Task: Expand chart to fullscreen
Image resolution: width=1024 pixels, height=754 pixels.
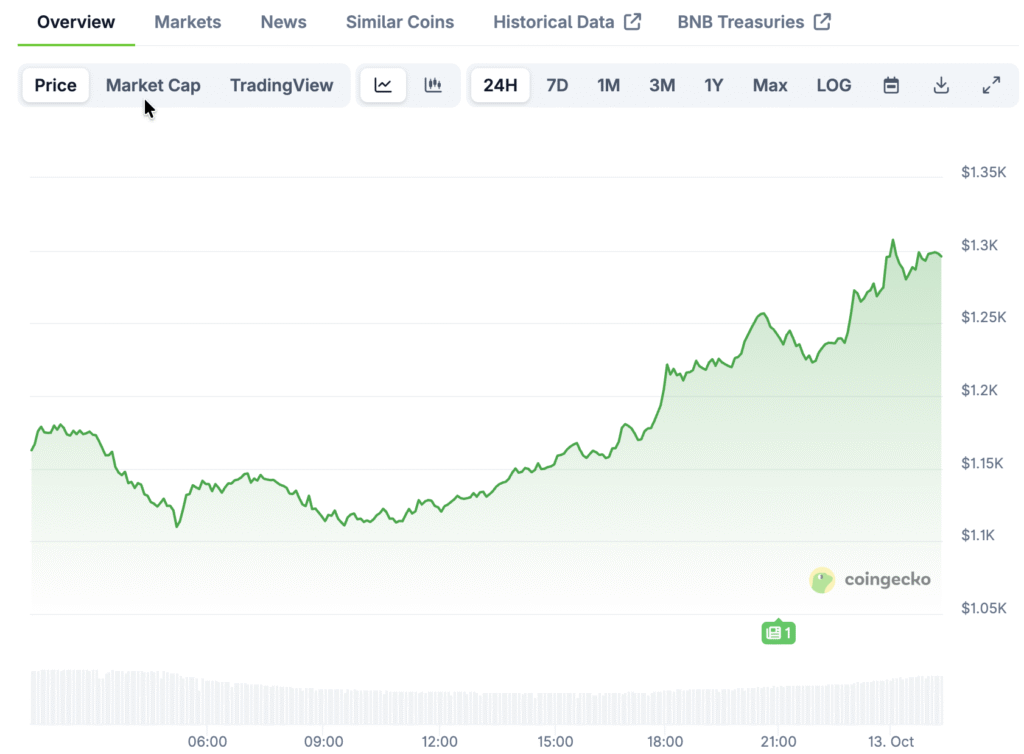Action: pos(991,85)
